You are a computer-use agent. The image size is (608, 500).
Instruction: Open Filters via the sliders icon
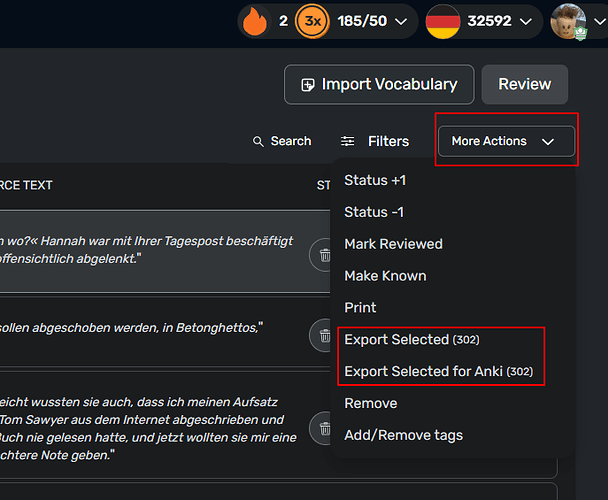pyautogui.click(x=347, y=141)
